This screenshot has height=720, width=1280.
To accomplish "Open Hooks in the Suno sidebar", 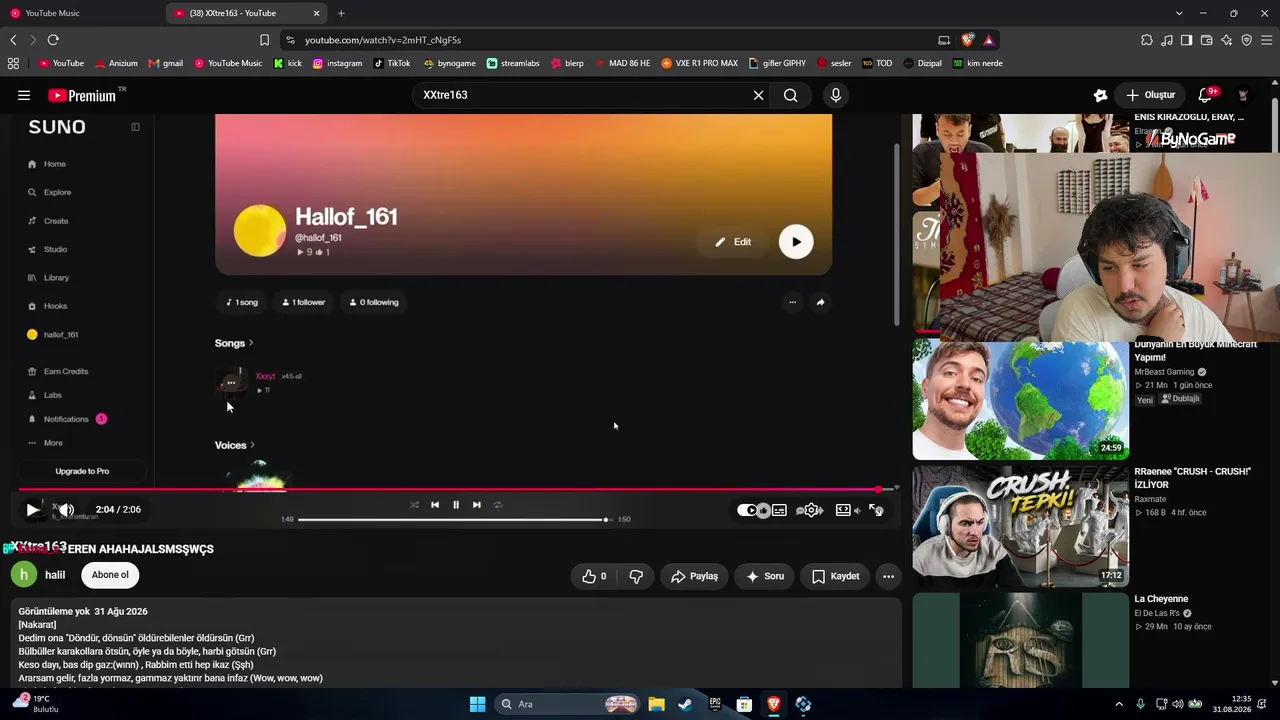I will pyautogui.click(x=48, y=306).
